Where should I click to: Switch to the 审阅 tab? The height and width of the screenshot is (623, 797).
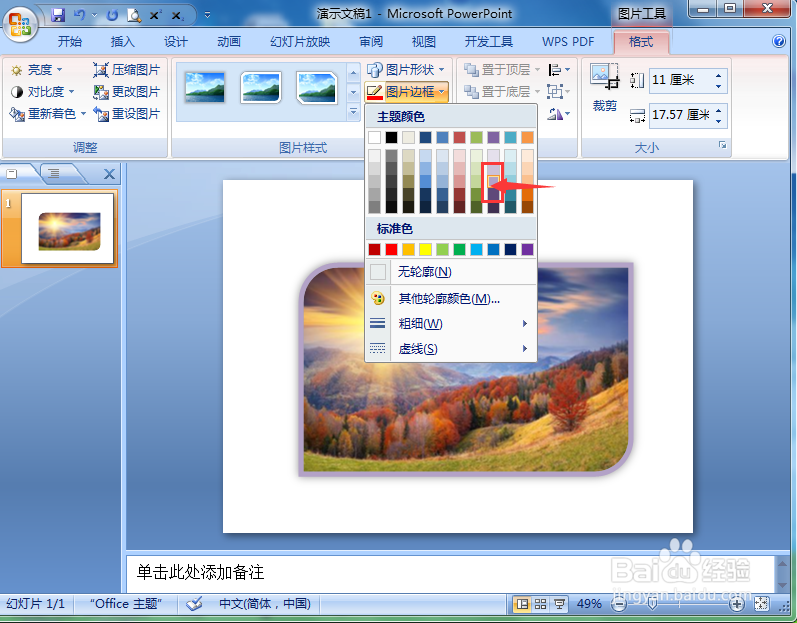[x=371, y=42]
